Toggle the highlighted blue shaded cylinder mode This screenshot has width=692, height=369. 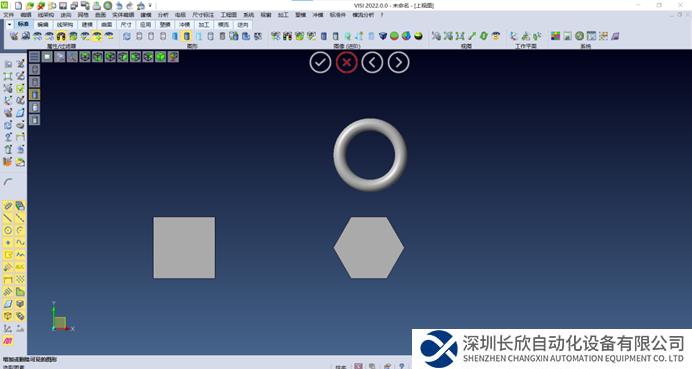pos(187,36)
